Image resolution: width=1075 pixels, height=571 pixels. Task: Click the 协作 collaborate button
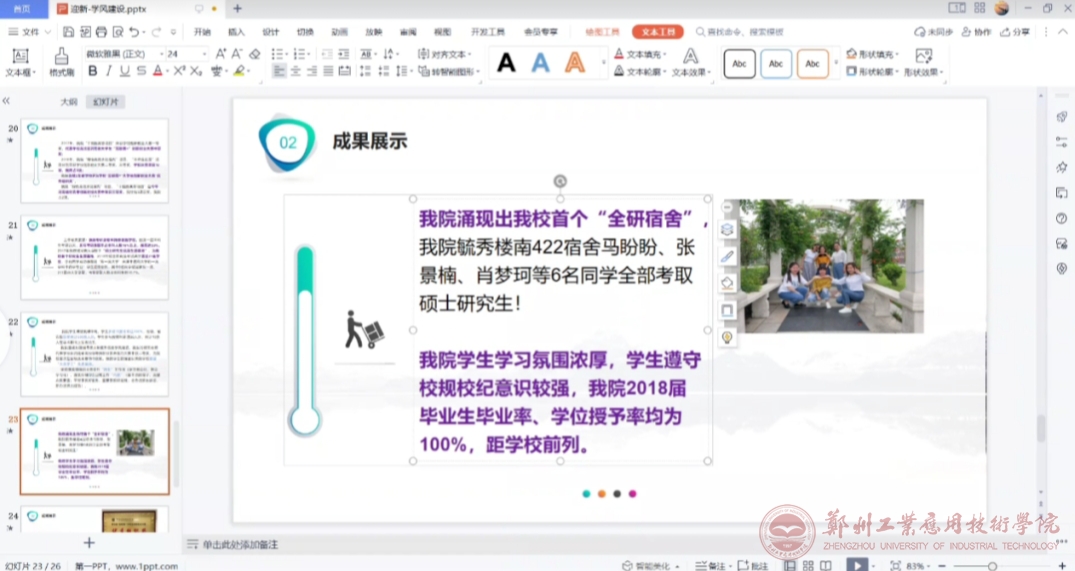tap(977, 32)
